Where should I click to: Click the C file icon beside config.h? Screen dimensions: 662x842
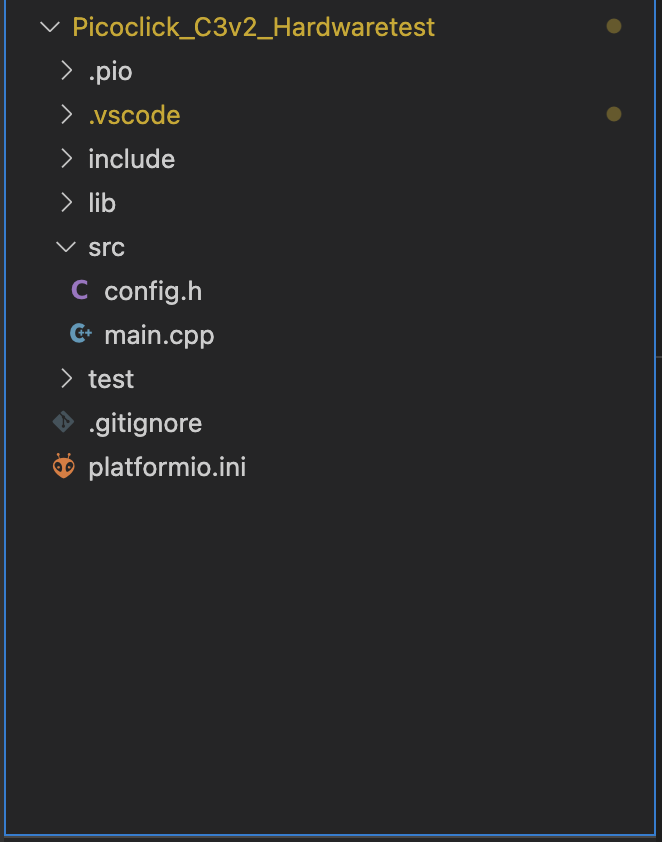[80, 291]
